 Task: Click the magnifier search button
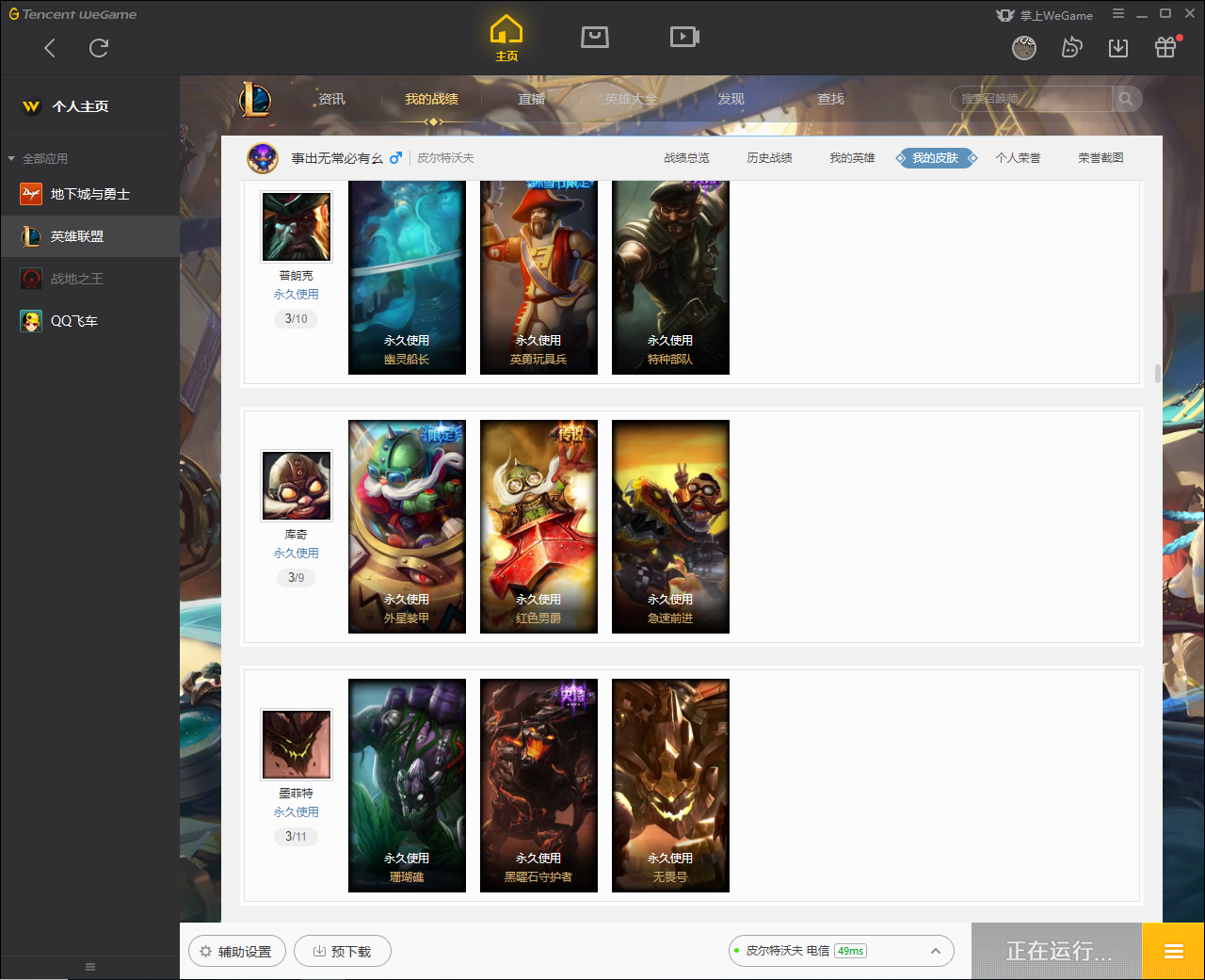point(1127,99)
